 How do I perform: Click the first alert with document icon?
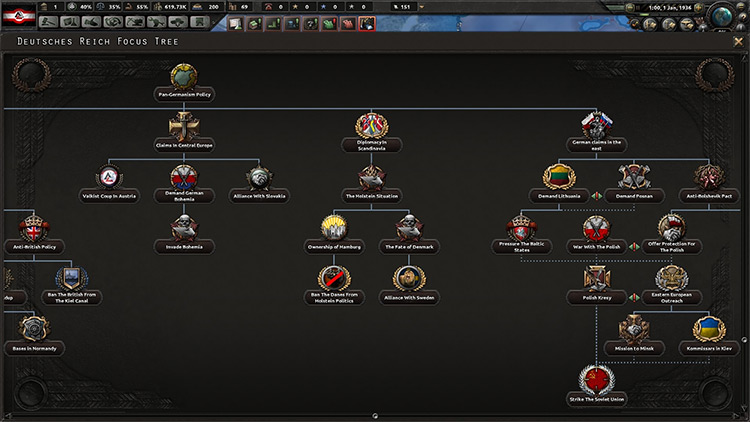[235, 23]
